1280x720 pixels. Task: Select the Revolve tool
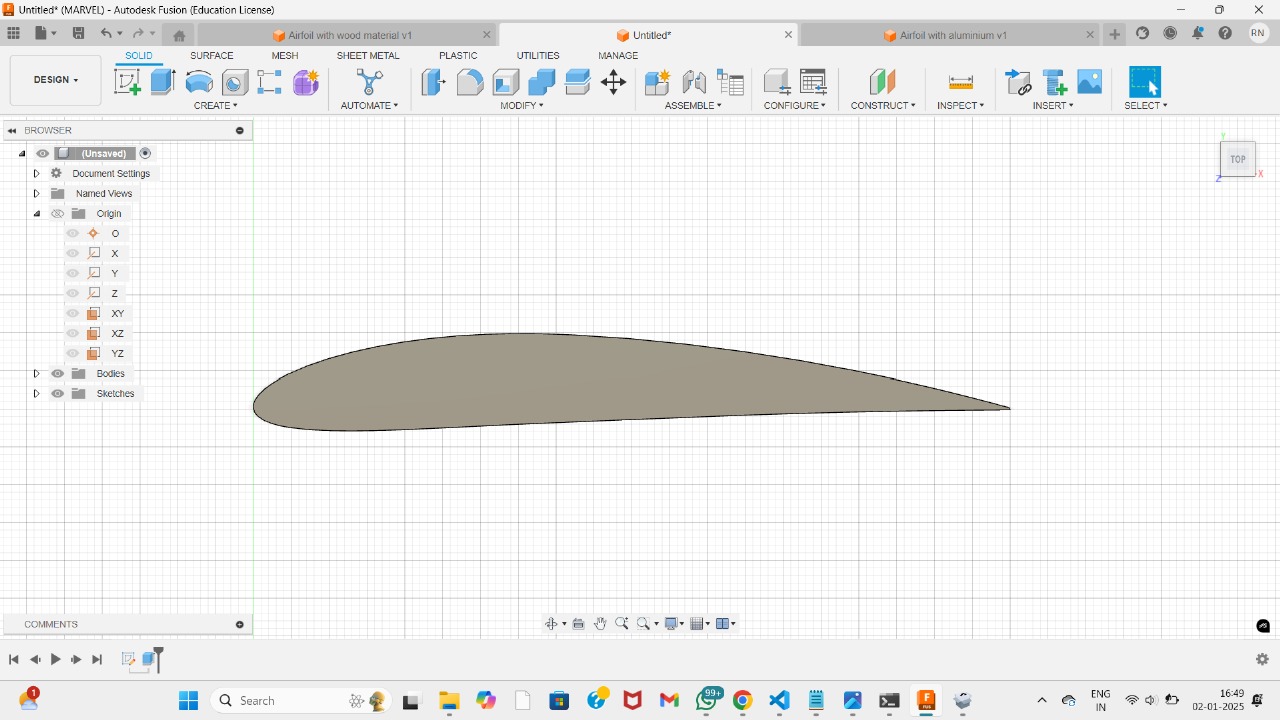point(199,82)
